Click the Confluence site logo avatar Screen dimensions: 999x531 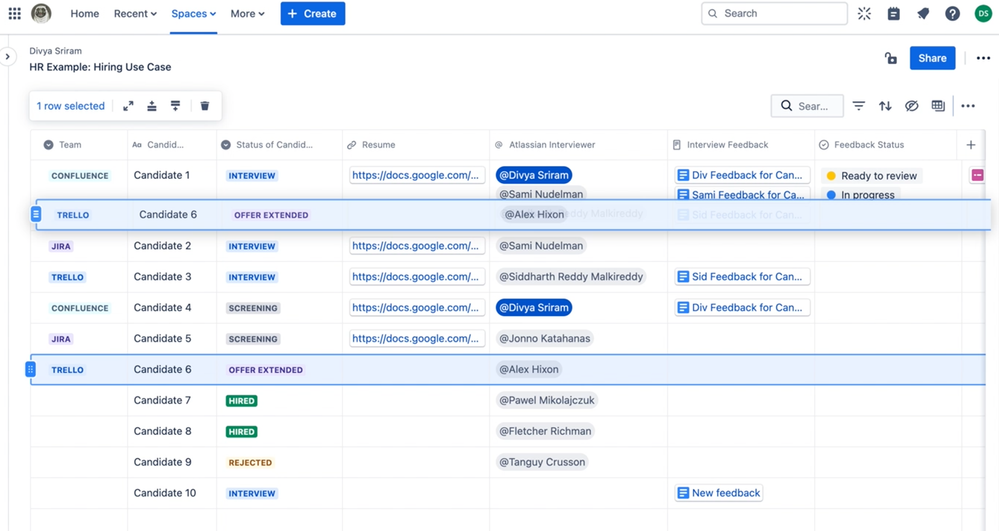[x=41, y=13]
